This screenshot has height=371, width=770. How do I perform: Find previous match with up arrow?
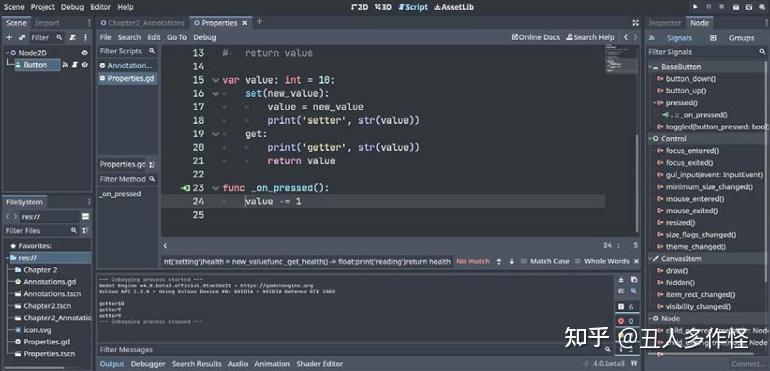point(499,261)
